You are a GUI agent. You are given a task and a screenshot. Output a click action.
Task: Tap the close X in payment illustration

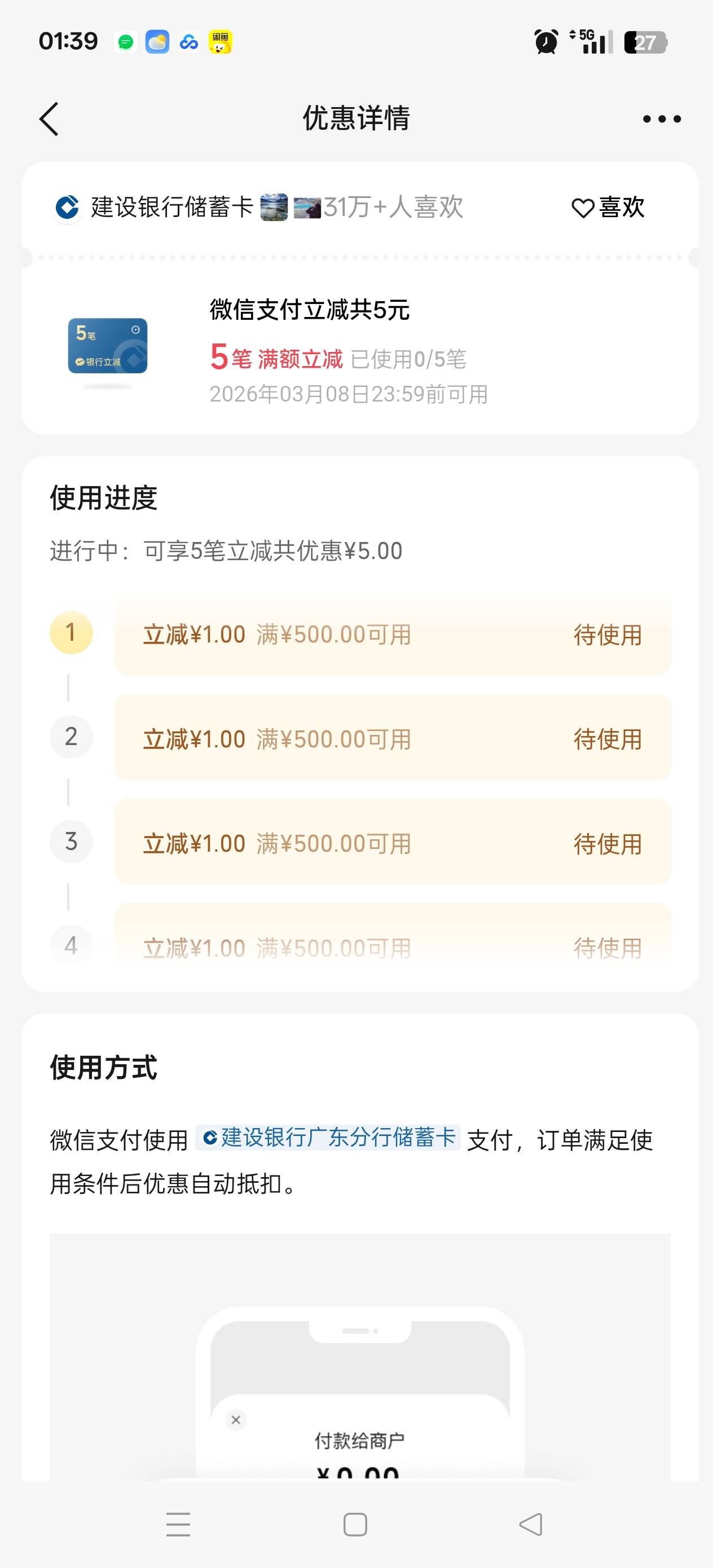point(236,1420)
